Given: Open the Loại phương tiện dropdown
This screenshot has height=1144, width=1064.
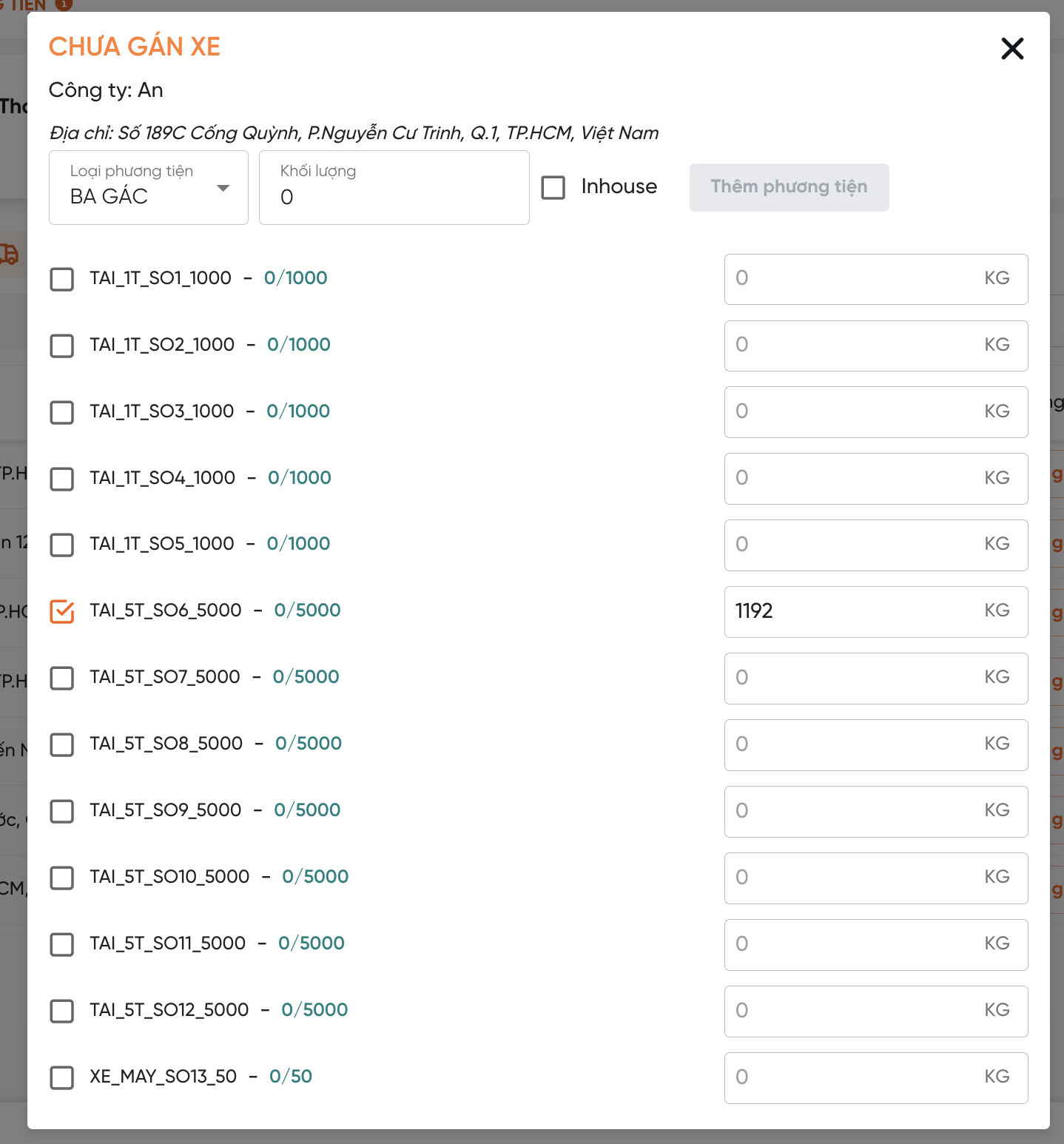Looking at the screenshot, I should 149,188.
